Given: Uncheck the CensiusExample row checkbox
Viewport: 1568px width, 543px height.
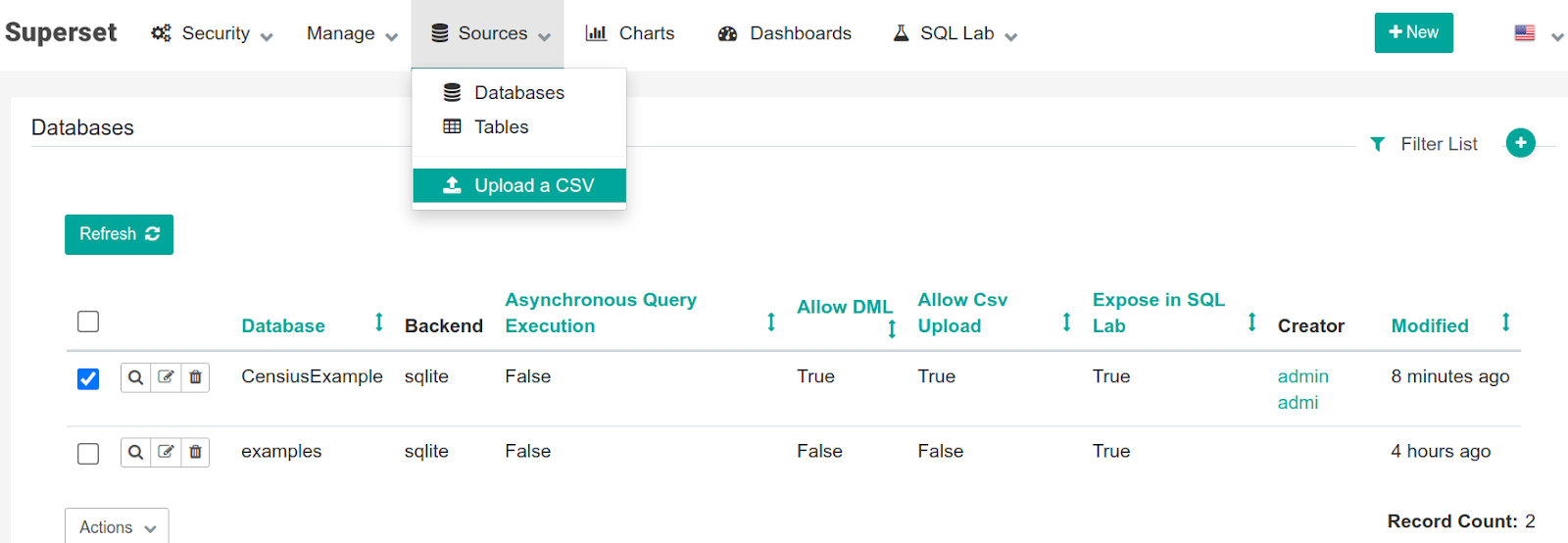Looking at the screenshot, I should 88,378.
